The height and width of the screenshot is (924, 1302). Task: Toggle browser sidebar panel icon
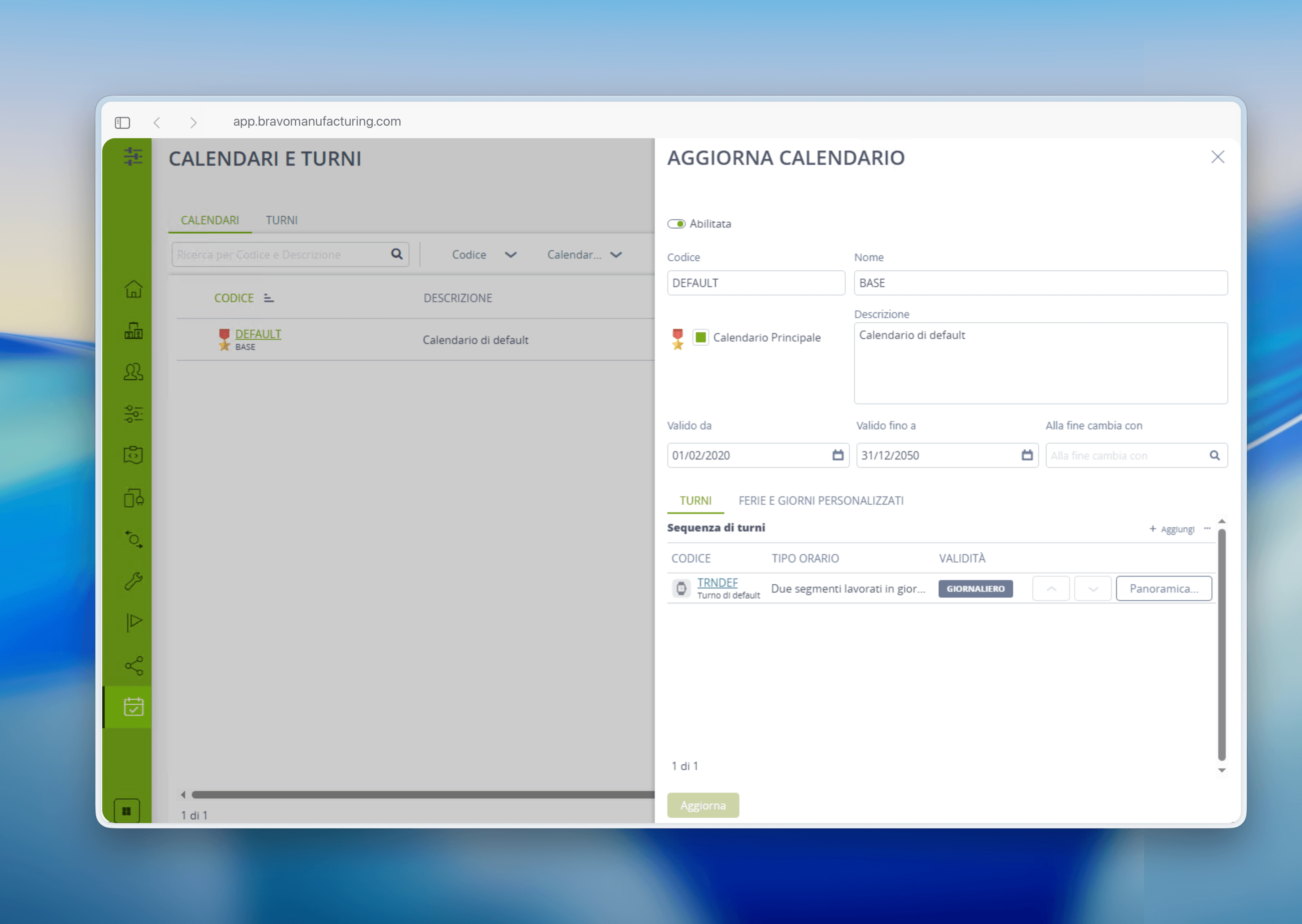[x=122, y=122]
